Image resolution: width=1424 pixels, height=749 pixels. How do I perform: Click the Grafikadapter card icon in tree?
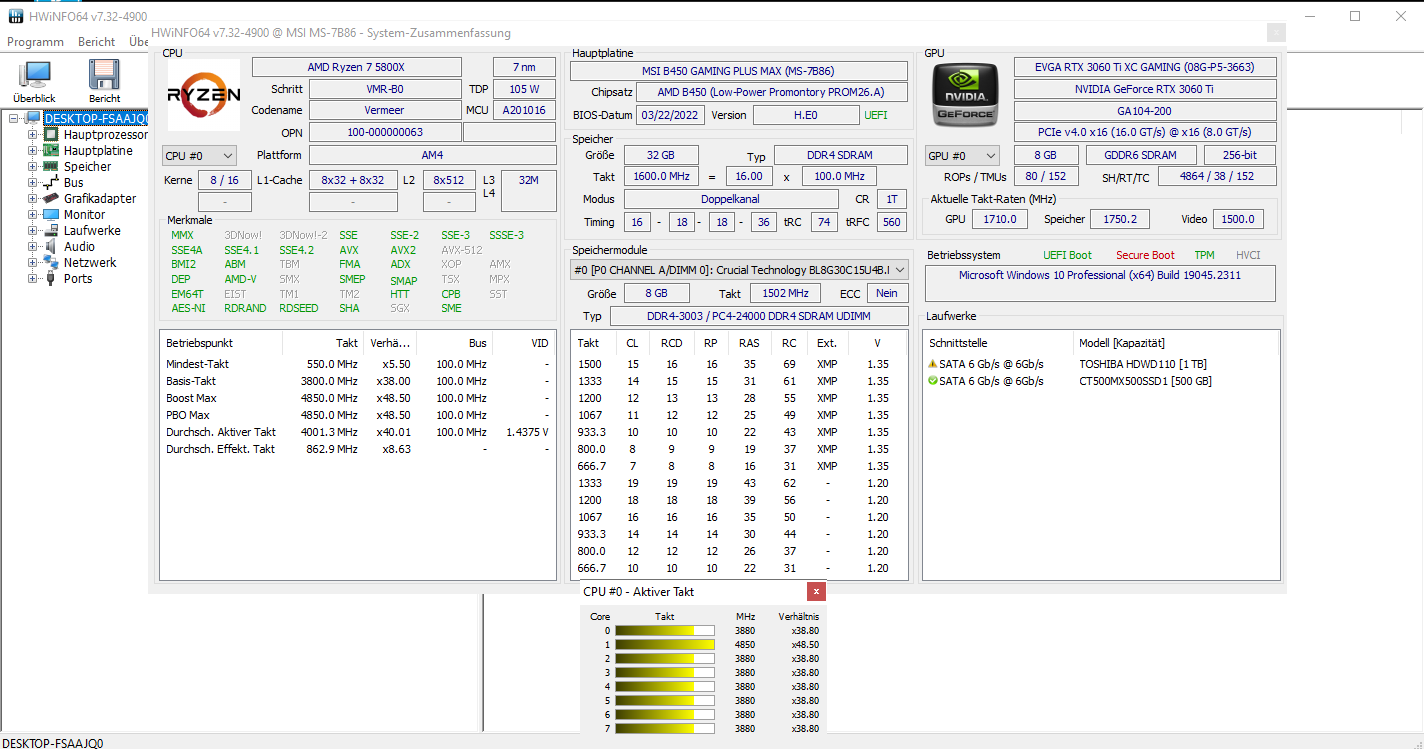click(51, 199)
